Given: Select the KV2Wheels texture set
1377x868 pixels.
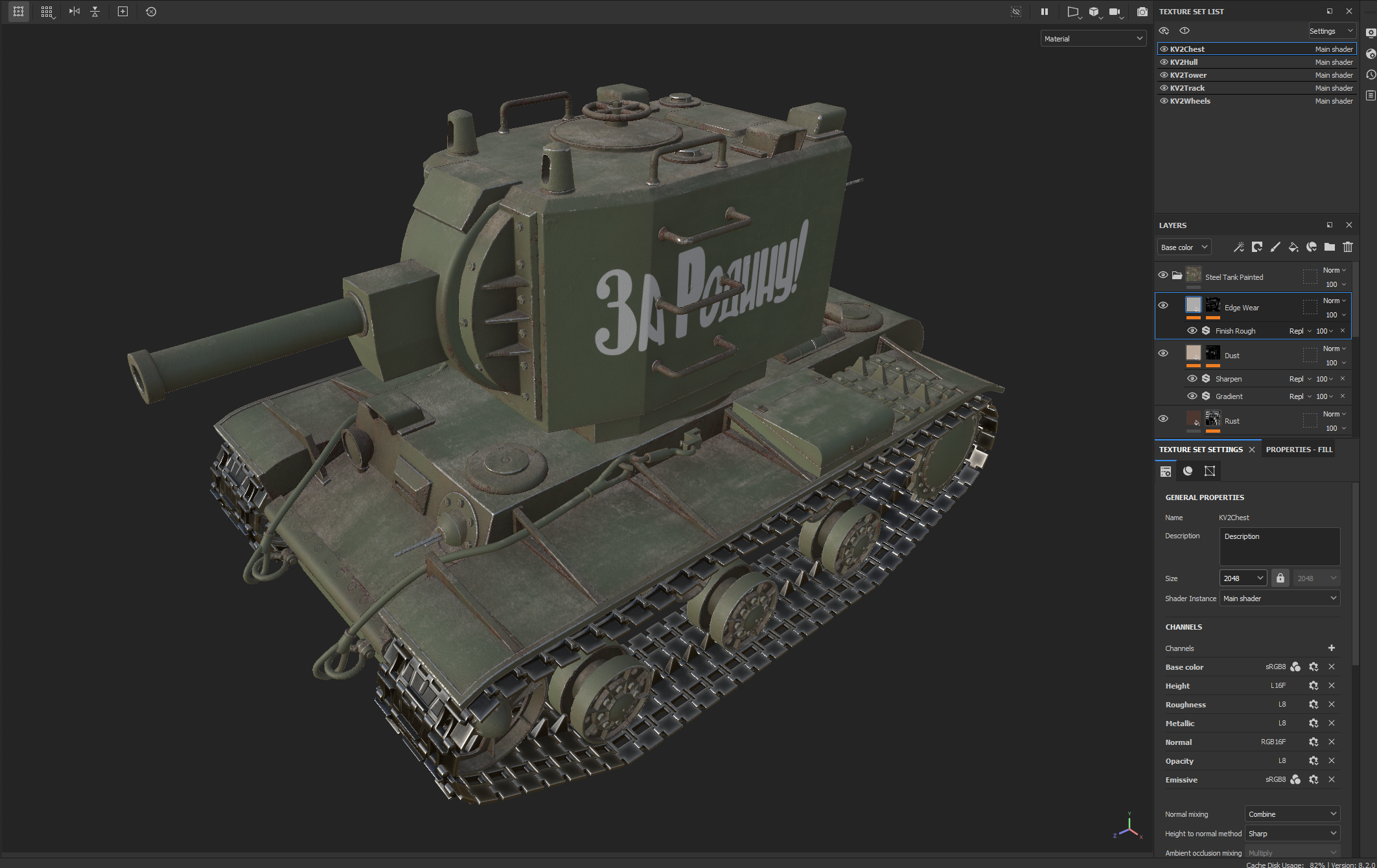Looking at the screenshot, I should [1190, 101].
